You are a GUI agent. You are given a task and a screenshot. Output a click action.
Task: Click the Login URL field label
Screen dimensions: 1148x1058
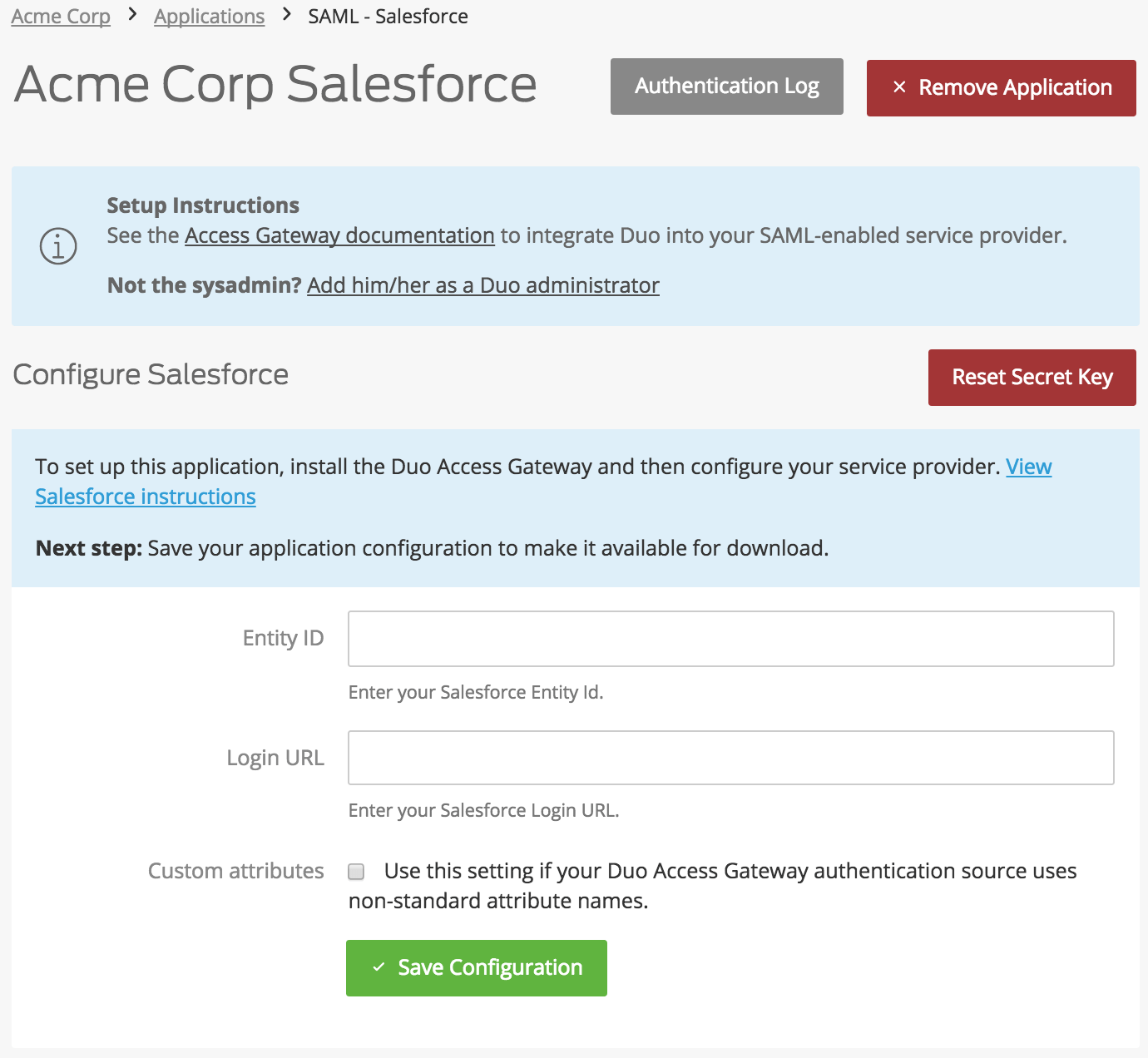coord(275,758)
